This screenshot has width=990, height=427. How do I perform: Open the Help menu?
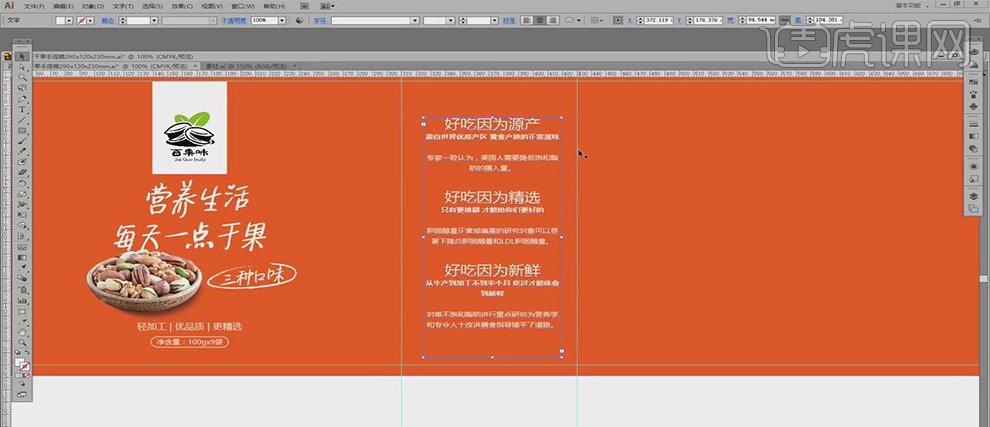coord(273,6)
